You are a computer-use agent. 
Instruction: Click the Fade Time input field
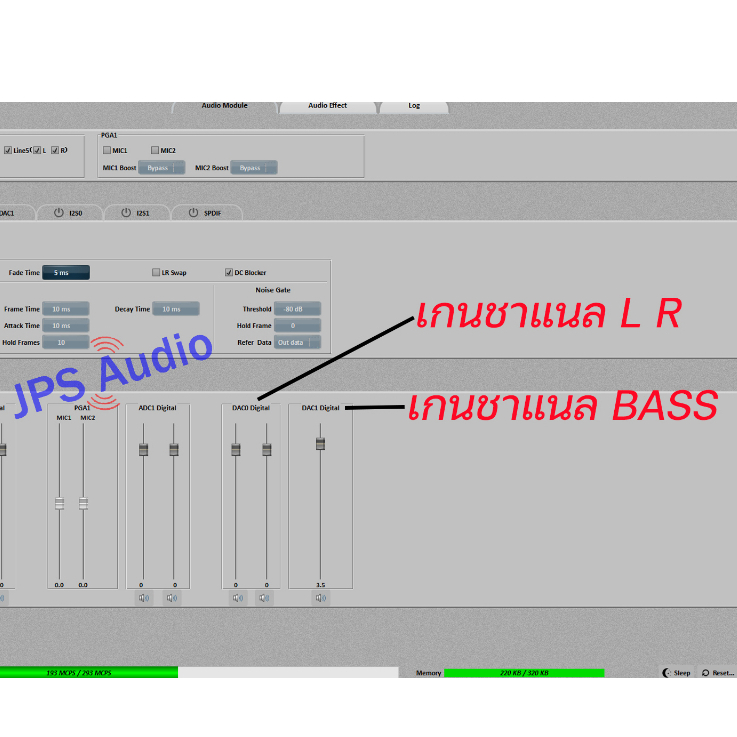point(65,272)
